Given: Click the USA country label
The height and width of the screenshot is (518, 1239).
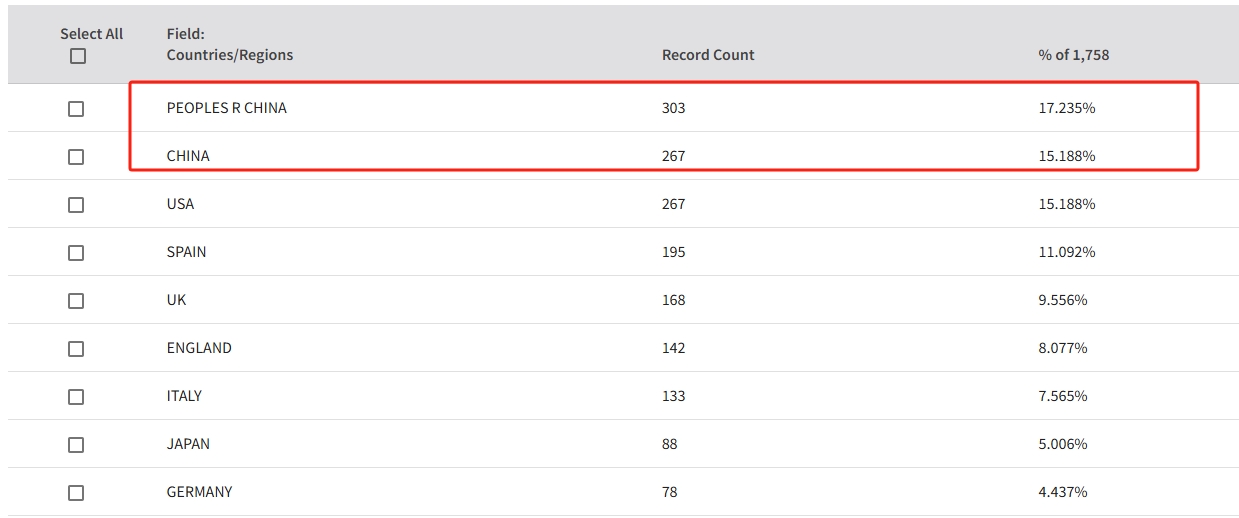Looking at the screenshot, I should pyautogui.click(x=180, y=204).
